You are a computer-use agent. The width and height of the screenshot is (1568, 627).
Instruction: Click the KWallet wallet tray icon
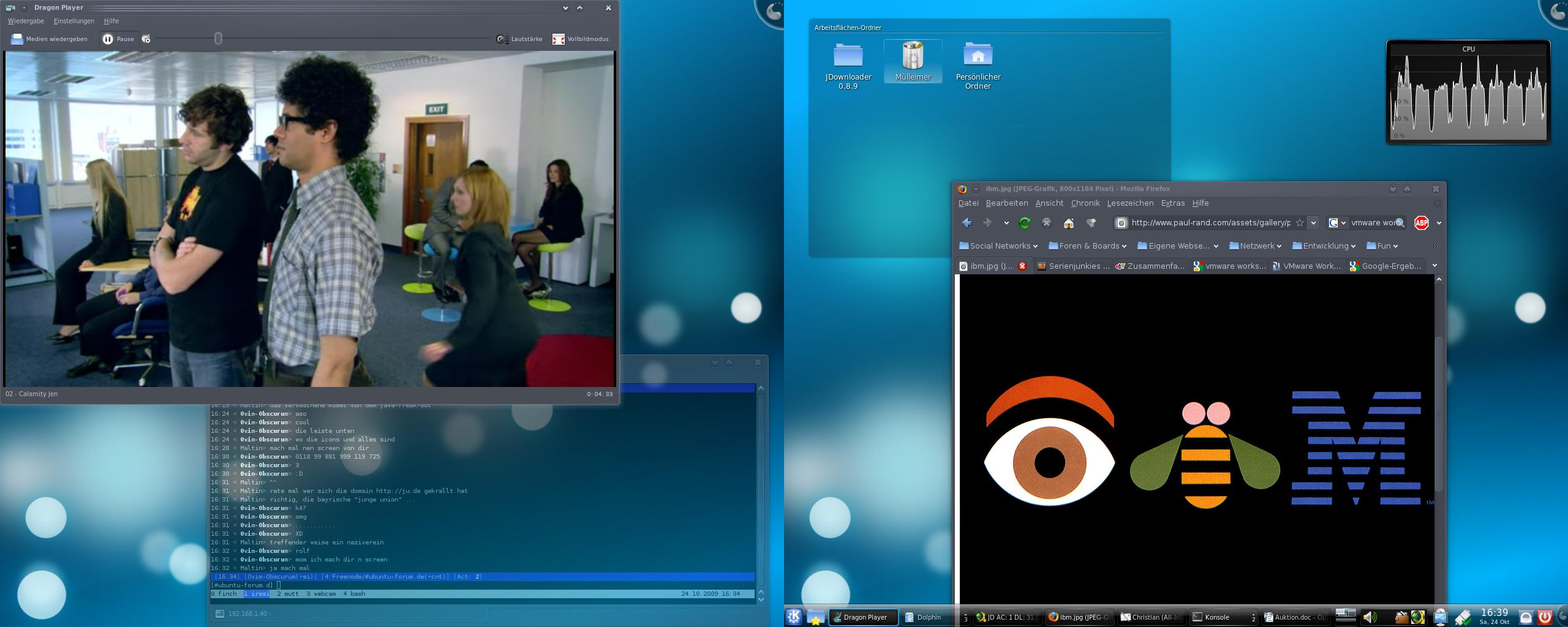(1401, 617)
